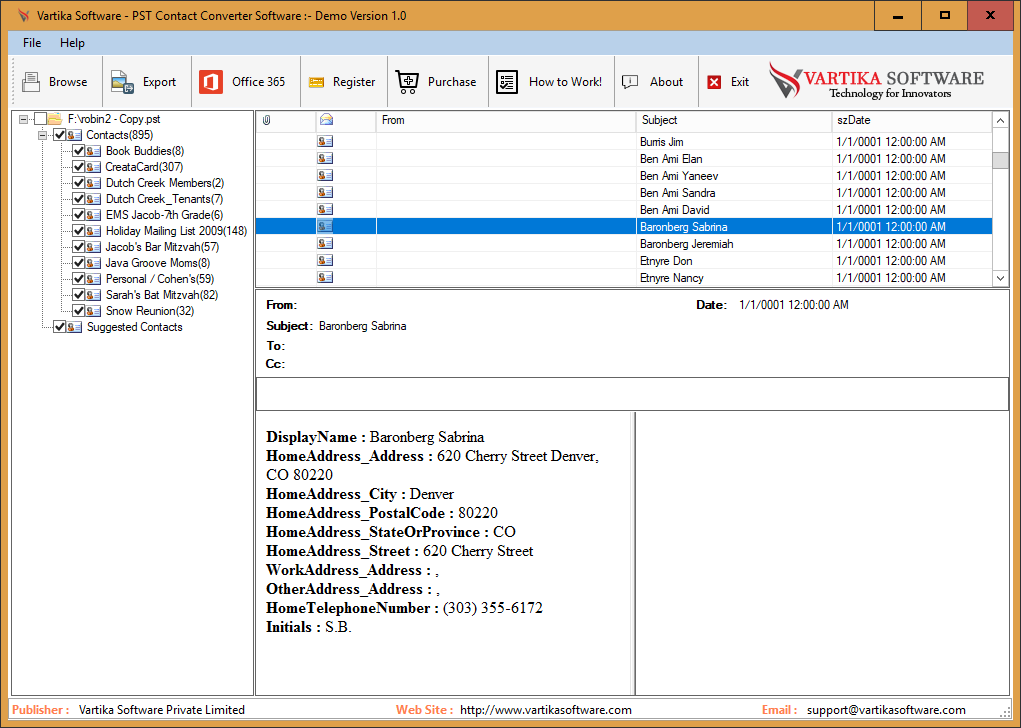Uncheck the CreataCard(307) checkbox

pyautogui.click(x=78, y=167)
